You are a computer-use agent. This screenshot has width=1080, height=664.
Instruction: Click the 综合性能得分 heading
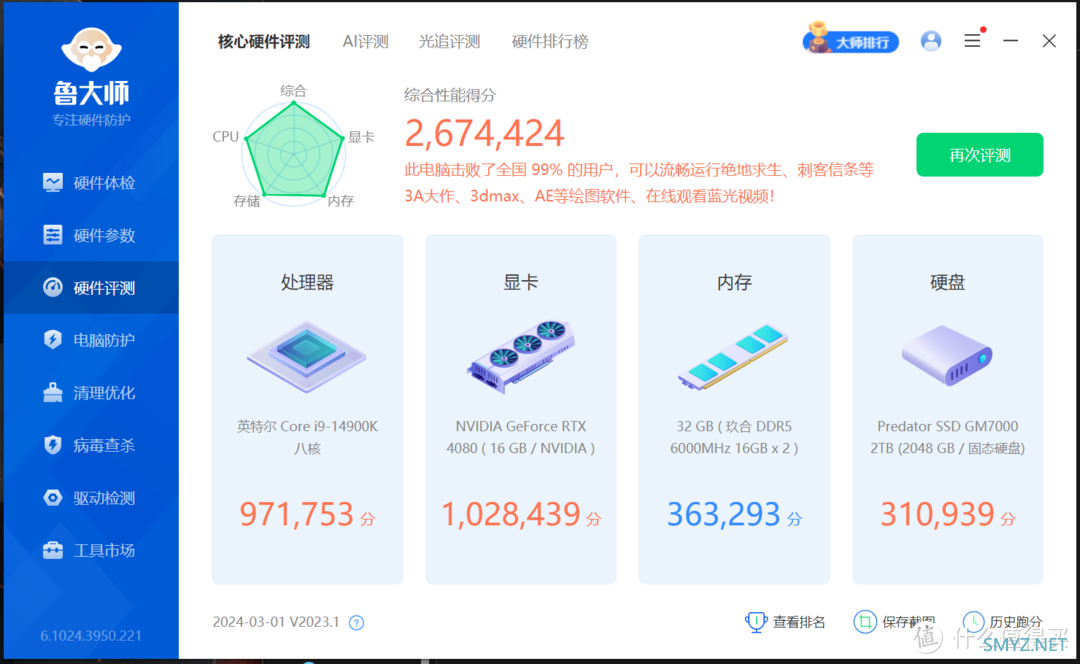pyautogui.click(x=450, y=95)
